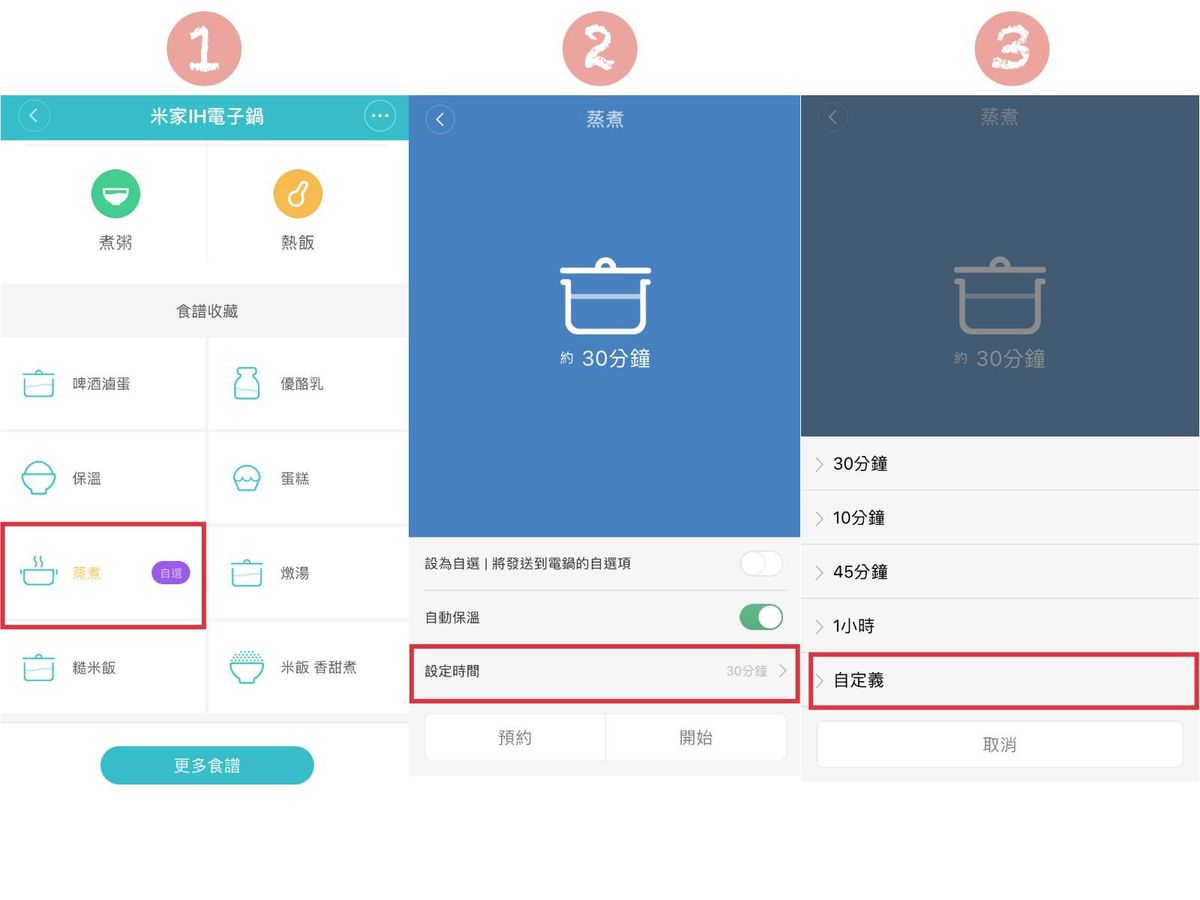1200x900 pixels.
Task: Choose the 保溫 keep-warm bowl icon
Action: 39,478
